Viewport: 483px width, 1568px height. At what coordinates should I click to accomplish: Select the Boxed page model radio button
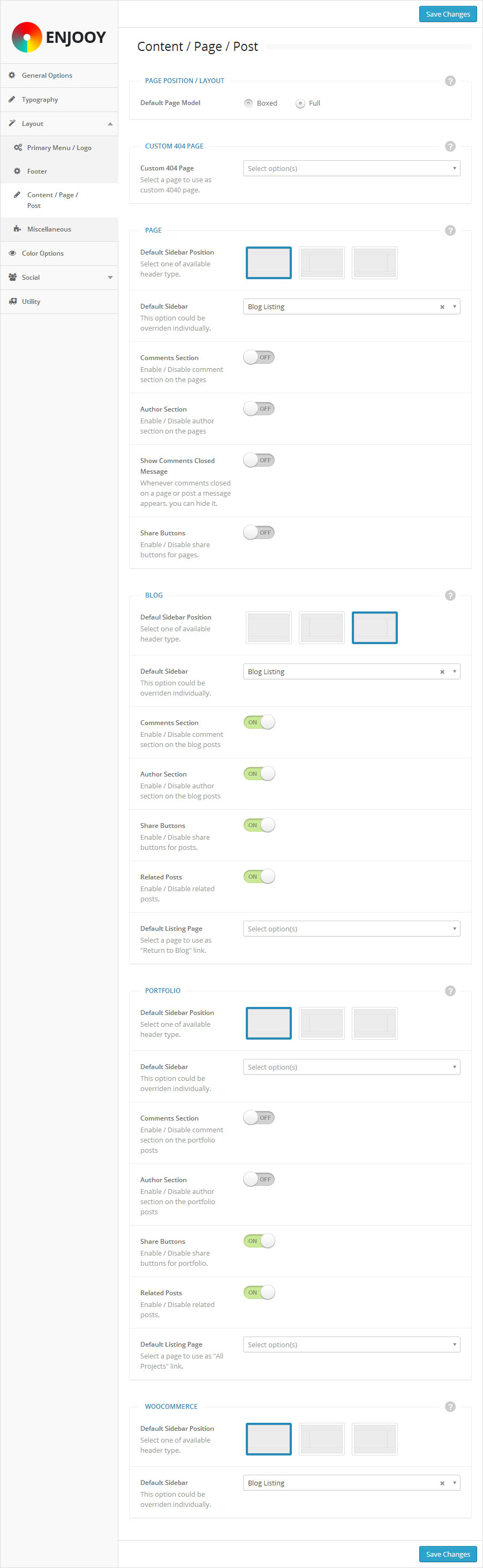[248, 103]
